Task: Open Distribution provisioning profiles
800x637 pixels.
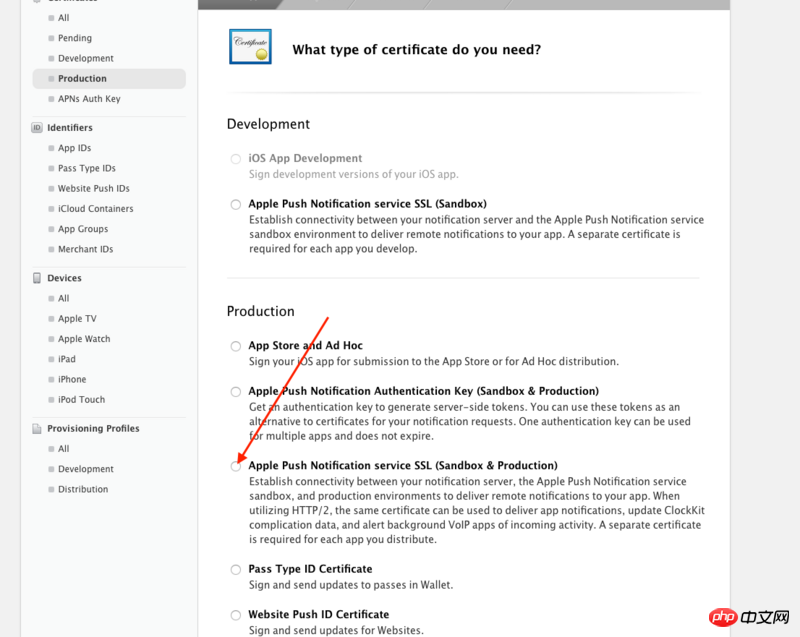Action: 83,489
